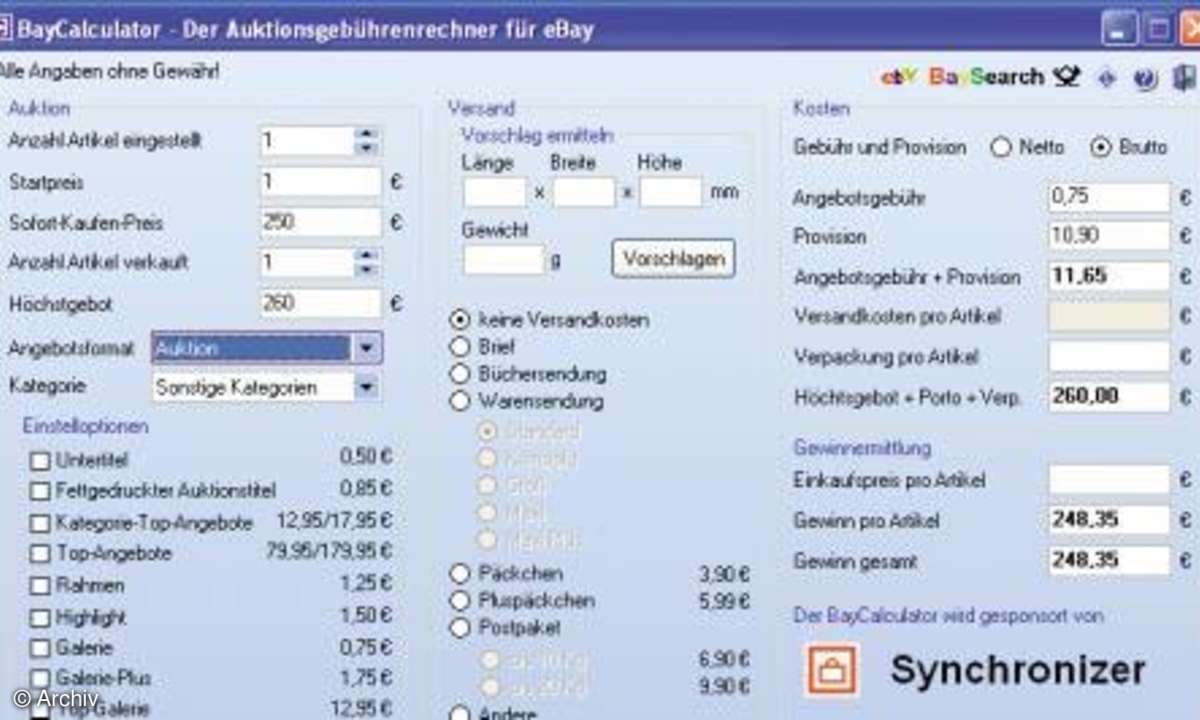
Task: Click 'Anzahl Artikel eingestellt' number field
Action: [306, 141]
